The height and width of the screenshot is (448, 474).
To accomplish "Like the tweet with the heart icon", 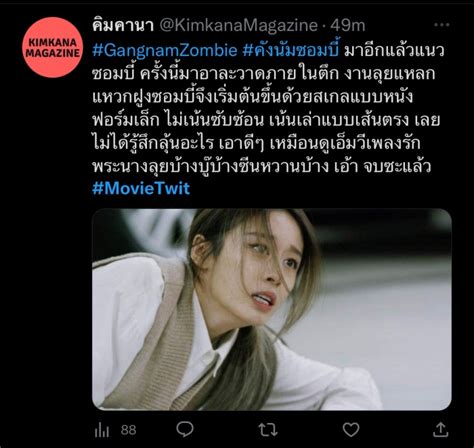I will coord(351,430).
